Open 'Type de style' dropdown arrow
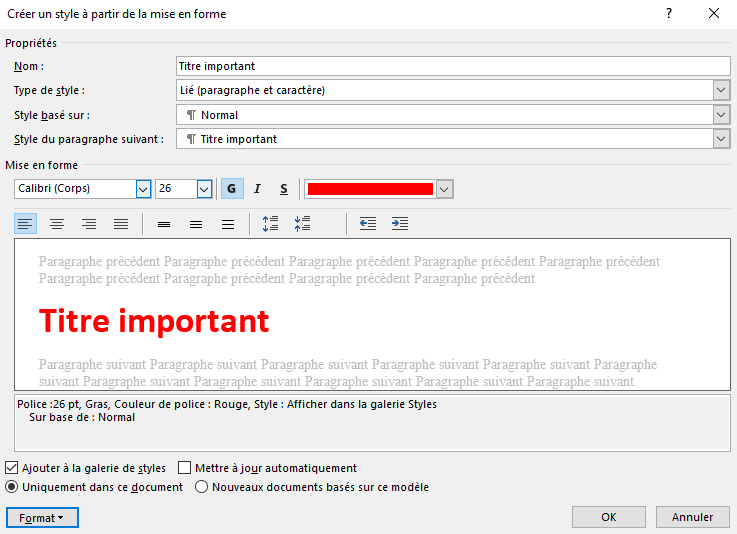This screenshot has height=534, width=737. [x=721, y=90]
